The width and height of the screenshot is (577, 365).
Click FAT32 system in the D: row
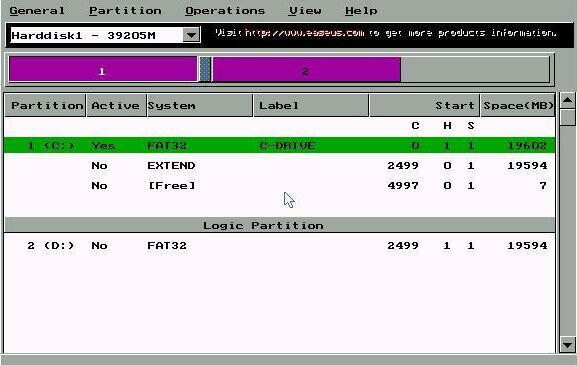(167, 245)
